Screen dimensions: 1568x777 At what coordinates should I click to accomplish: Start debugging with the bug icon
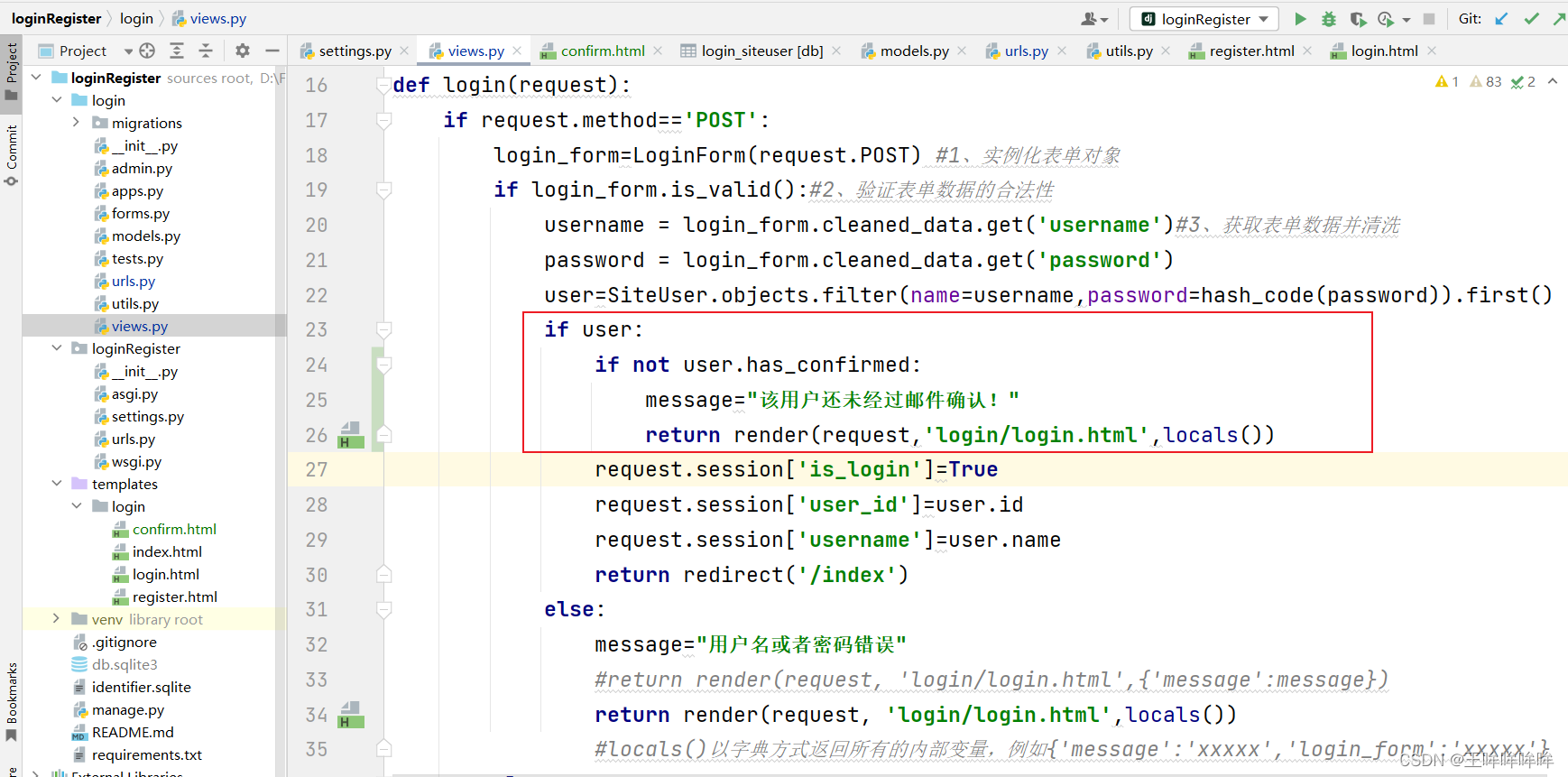[x=1329, y=19]
